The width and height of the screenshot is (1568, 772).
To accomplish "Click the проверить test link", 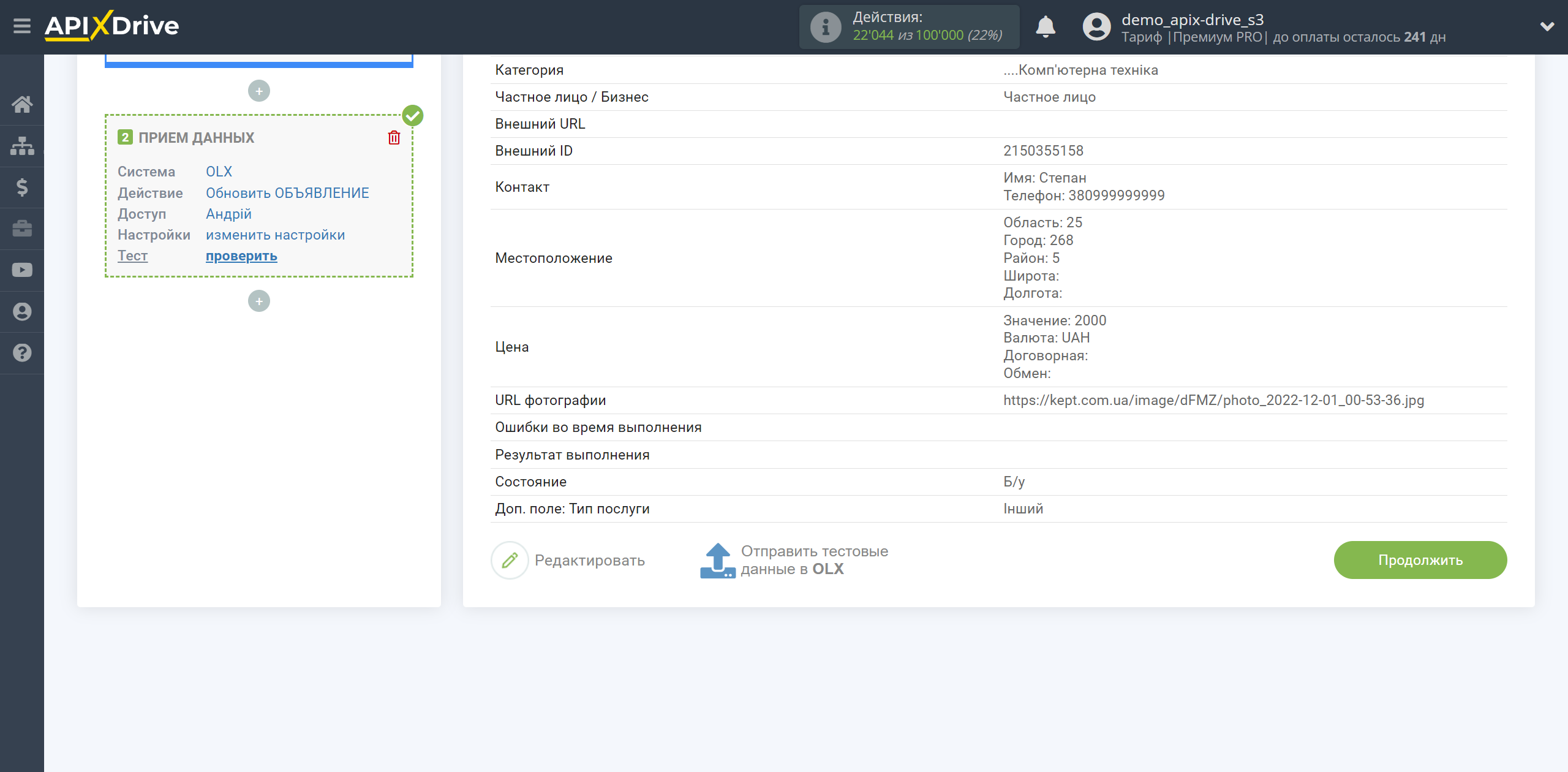I will (241, 256).
